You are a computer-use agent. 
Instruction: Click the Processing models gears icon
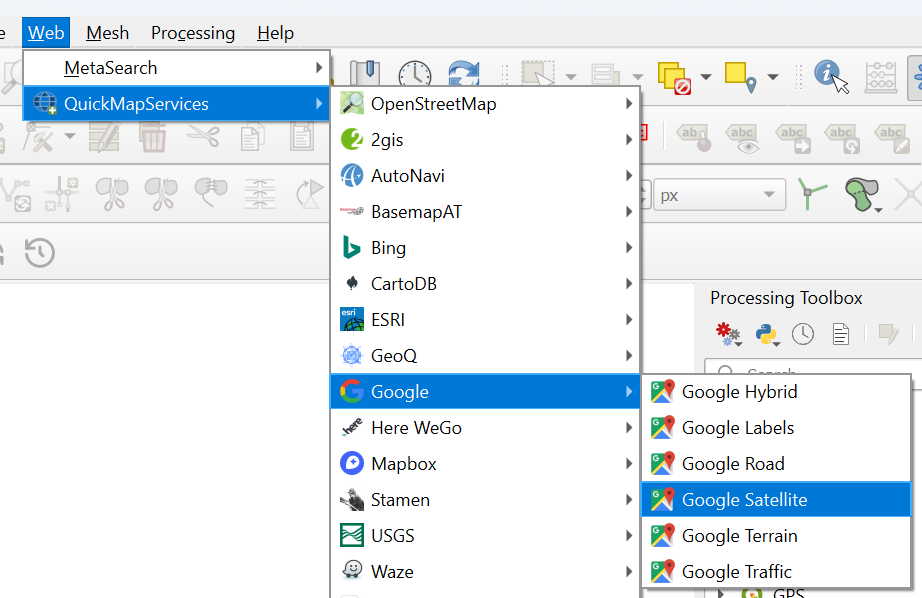pyautogui.click(x=727, y=333)
